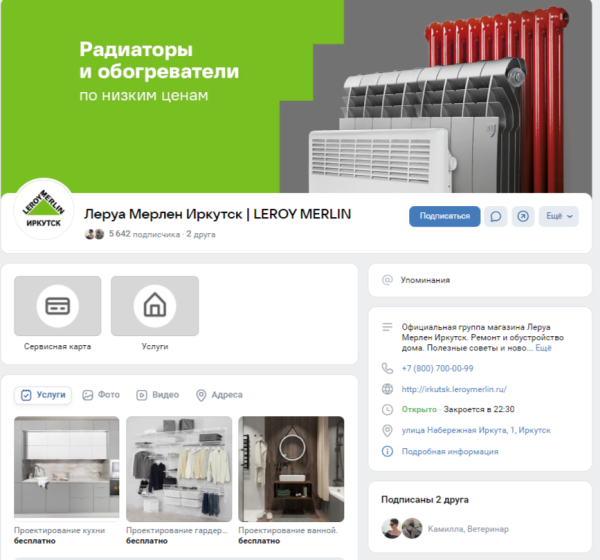This screenshot has width=600, height=560.
Task: Click the location pin icon by address
Action: click(x=387, y=430)
